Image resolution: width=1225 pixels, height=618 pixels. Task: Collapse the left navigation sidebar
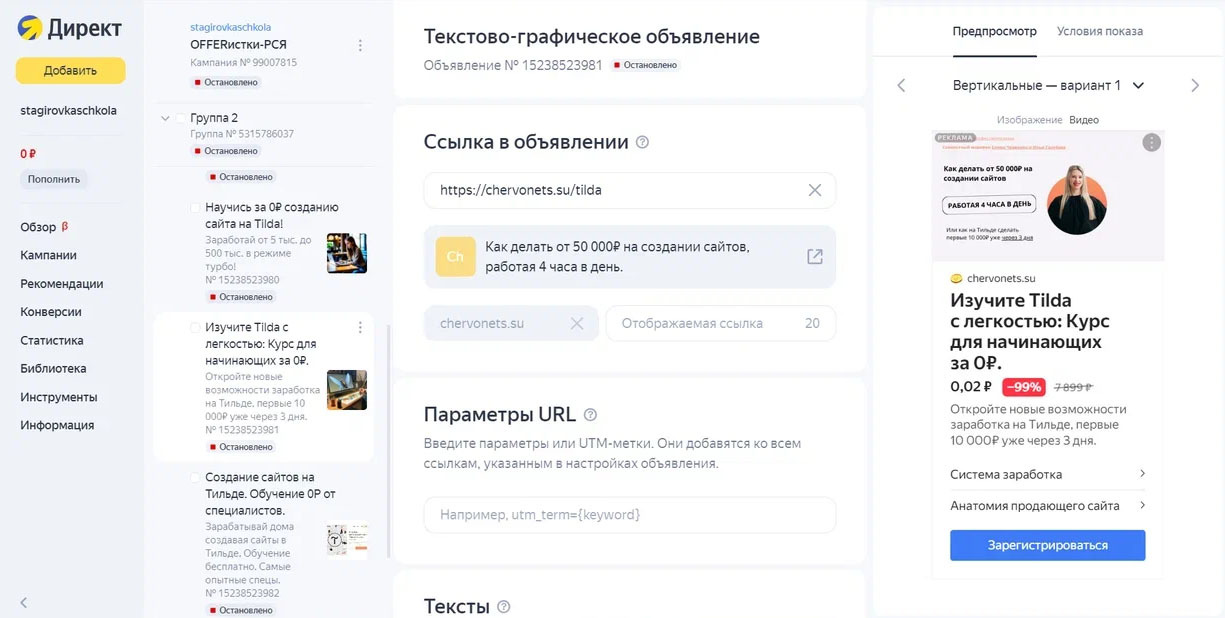pyautogui.click(x=24, y=602)
